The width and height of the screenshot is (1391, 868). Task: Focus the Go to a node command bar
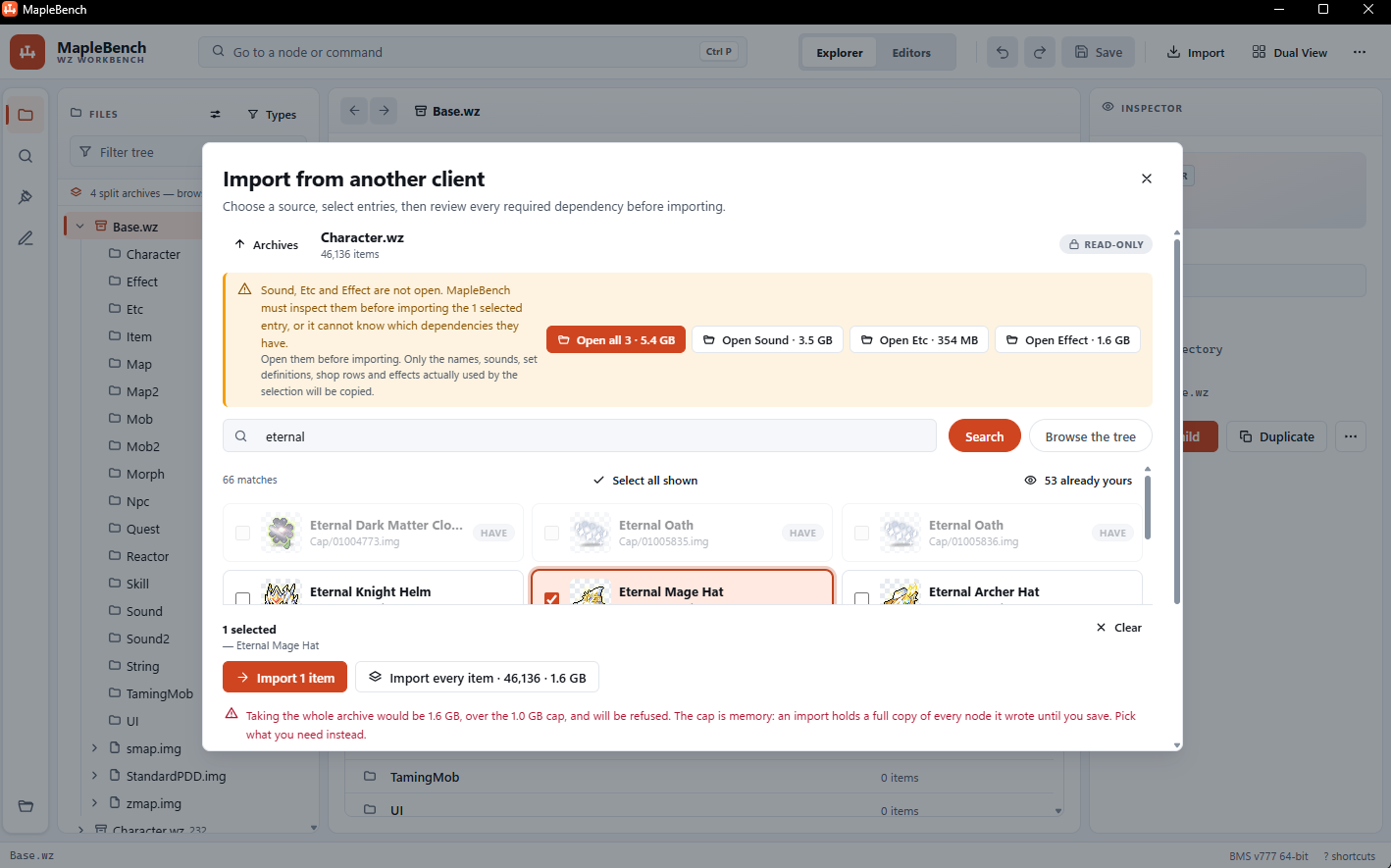(473, 52)
